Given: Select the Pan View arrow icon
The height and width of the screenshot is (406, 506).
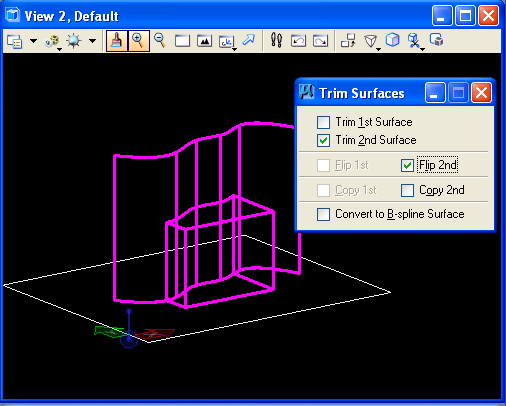Looking at the screenshot, I should [x=248, y=40].
